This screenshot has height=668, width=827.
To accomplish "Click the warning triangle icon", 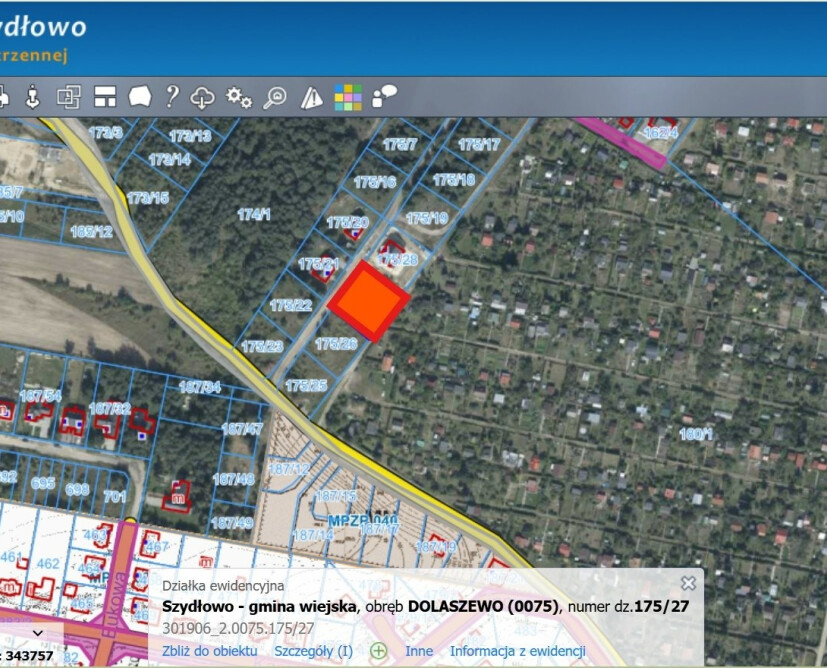I will coord(312,96).
